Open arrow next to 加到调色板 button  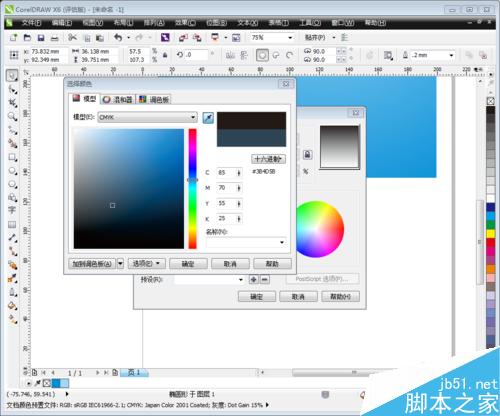pyautogui.click(x=120, y=264)
